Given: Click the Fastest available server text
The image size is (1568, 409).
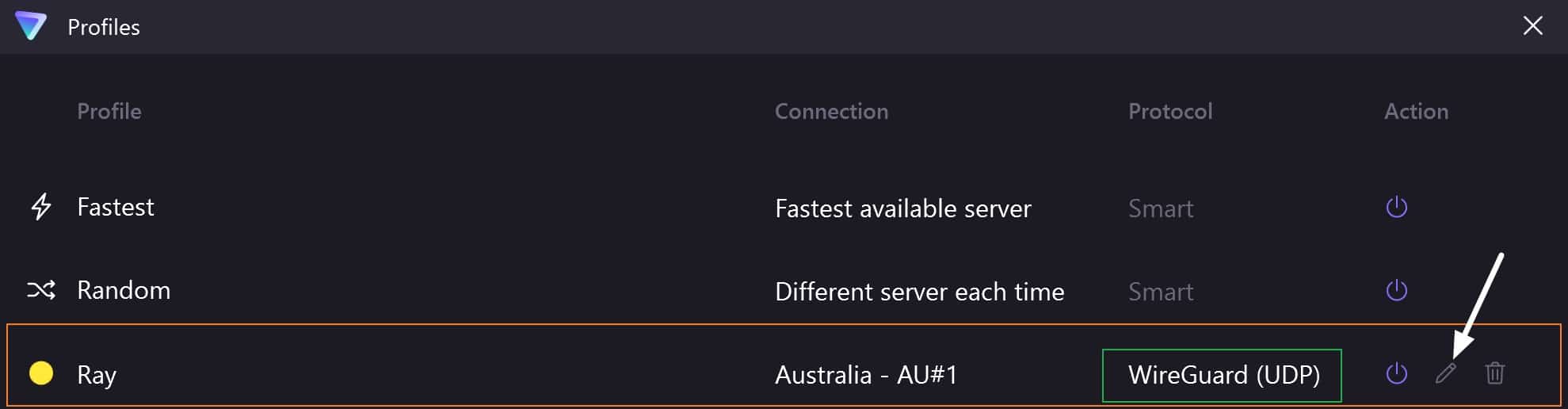Looking at the screenshot, I should point(903,208).
